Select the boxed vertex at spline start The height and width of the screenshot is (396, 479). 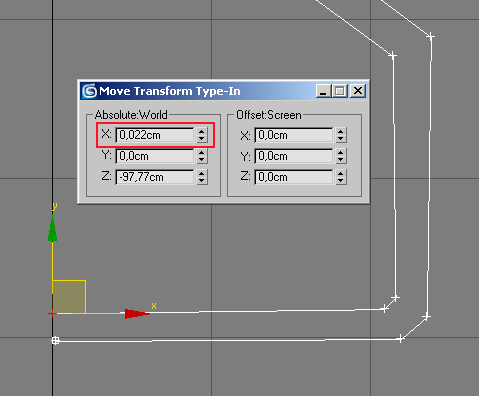[55, 340]
